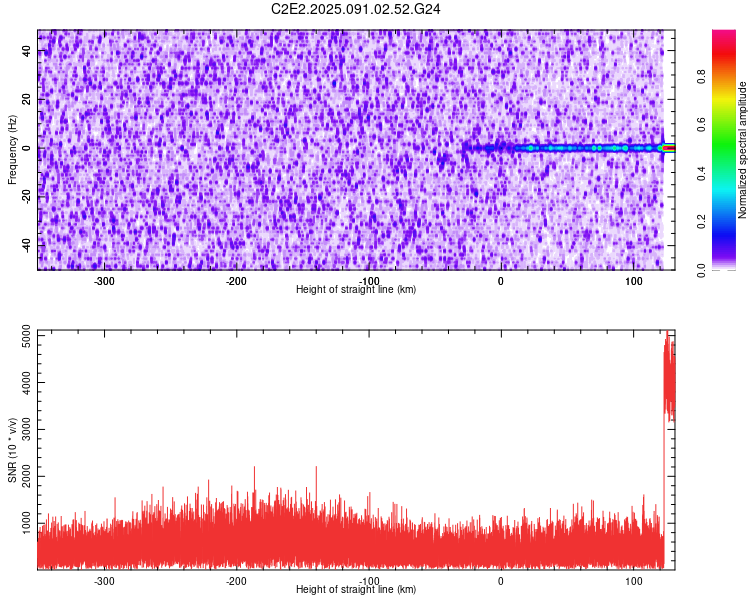Click the 0.2 tick label on the colorbar

click(x=701, y=222)
